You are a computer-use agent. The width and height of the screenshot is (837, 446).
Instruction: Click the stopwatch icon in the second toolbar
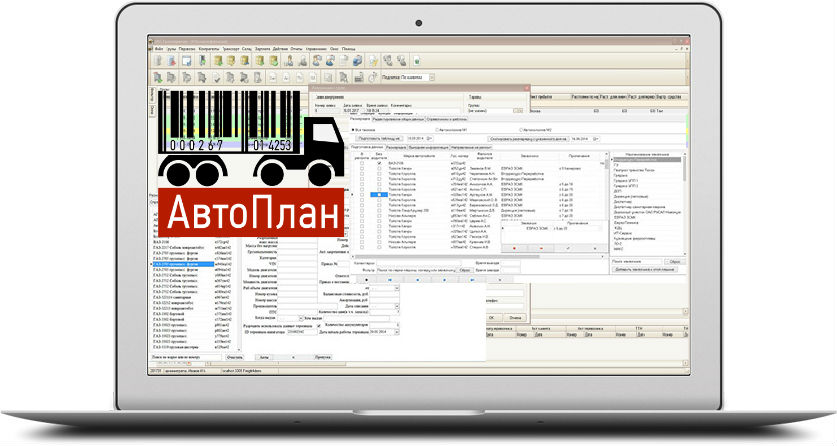click(x=373, y=77)
